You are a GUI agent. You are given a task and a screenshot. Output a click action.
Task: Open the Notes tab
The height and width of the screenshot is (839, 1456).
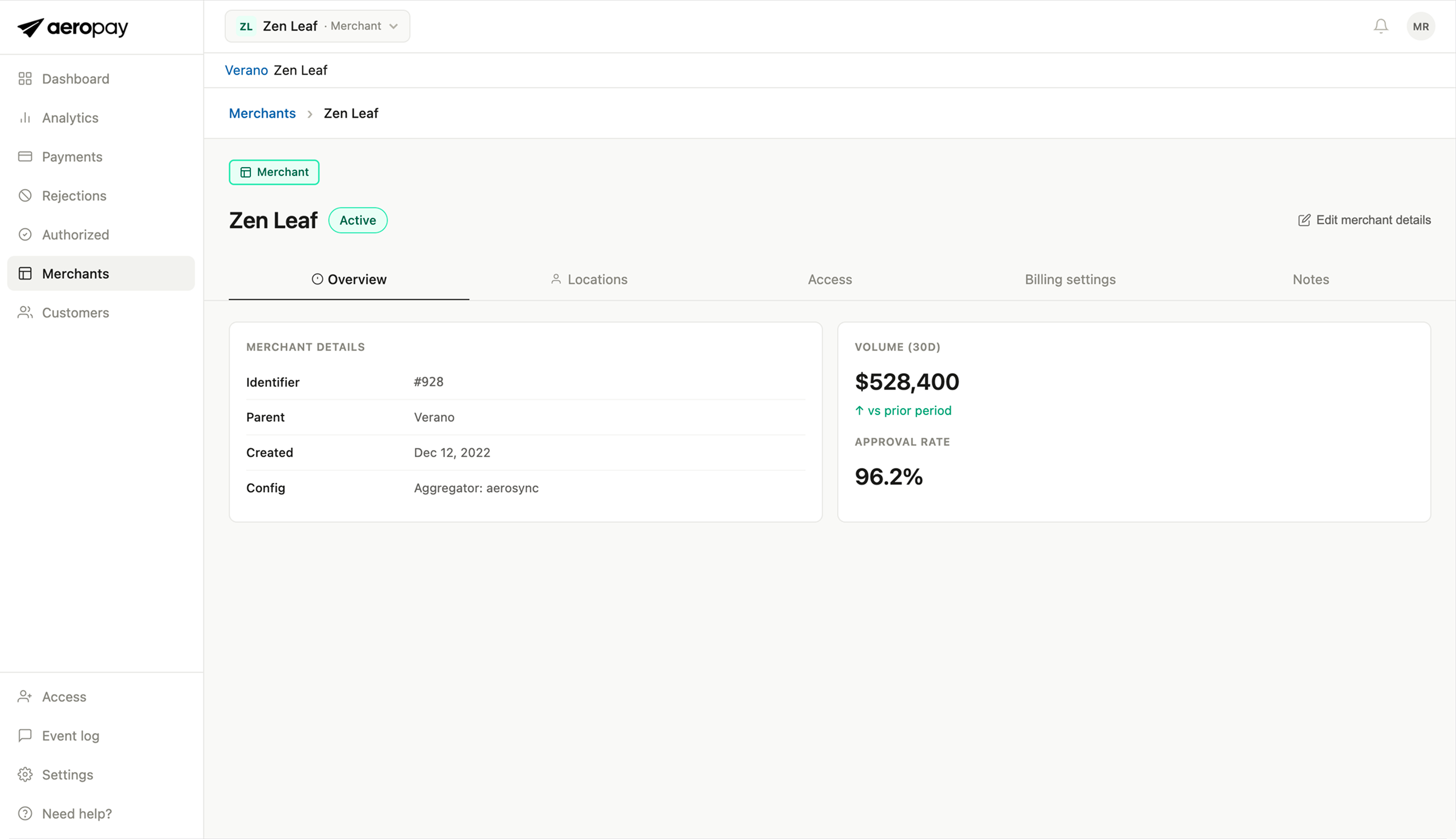(x=1310, y=279)
